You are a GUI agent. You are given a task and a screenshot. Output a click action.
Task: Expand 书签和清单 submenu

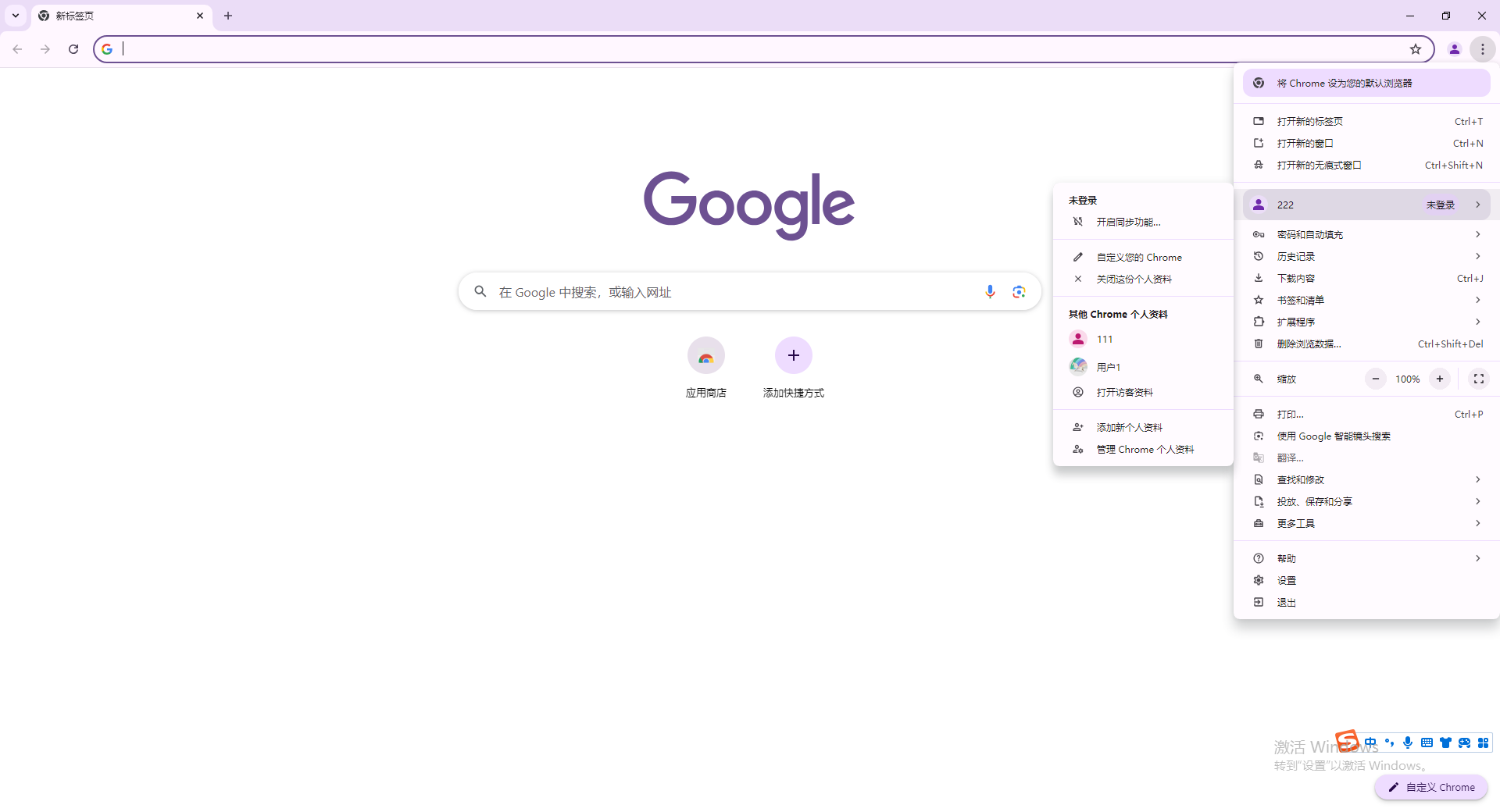pyautogui.click(x=1366, y=300)
